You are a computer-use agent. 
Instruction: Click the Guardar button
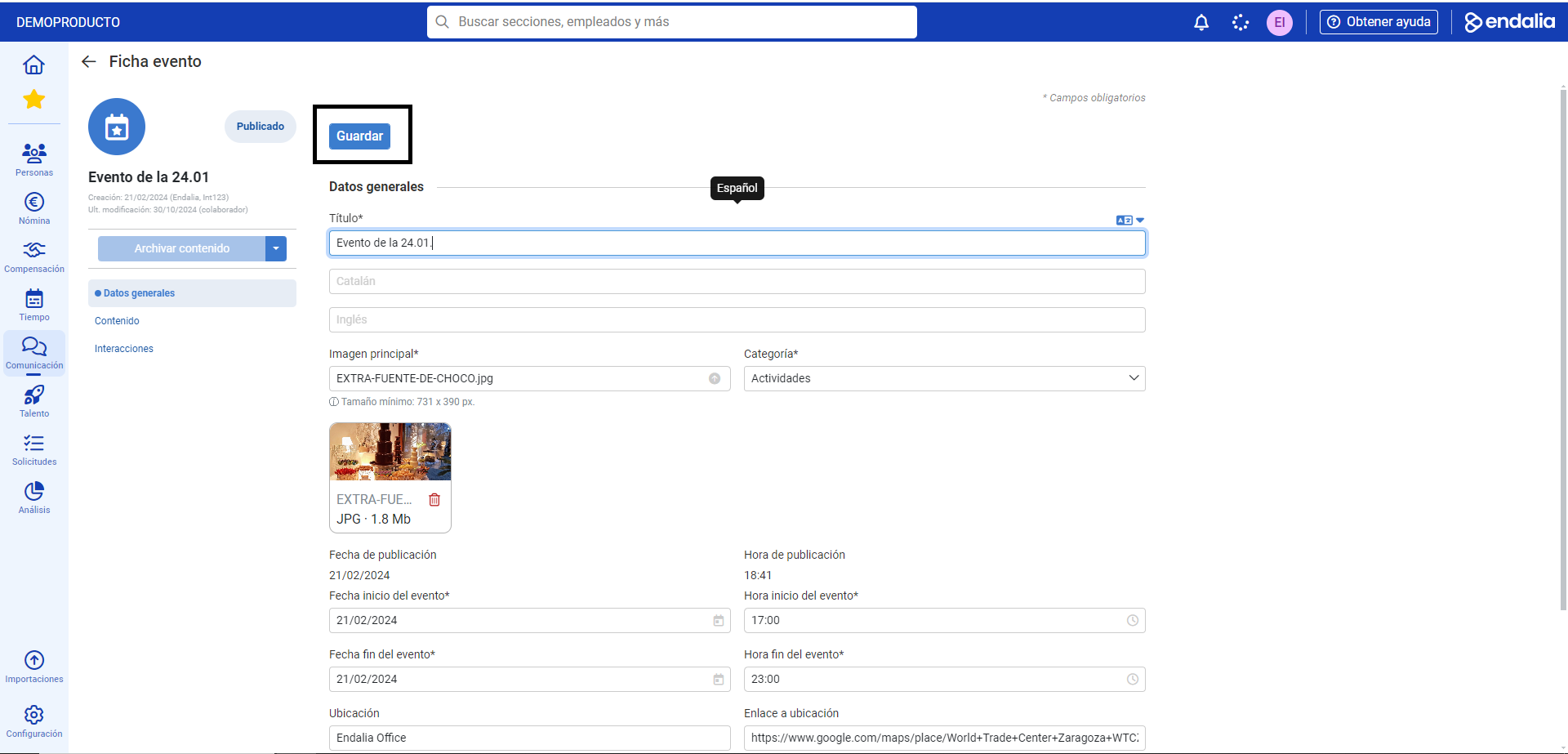(359, 136)
